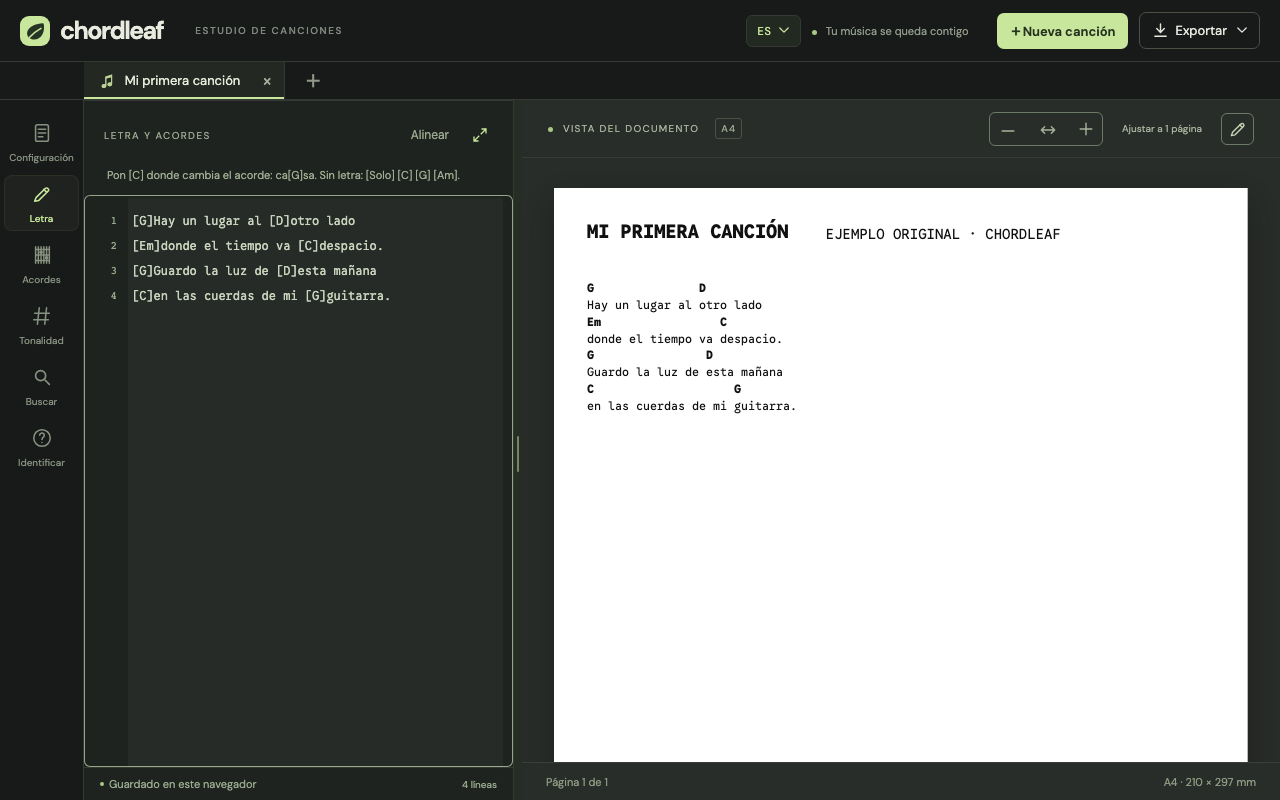Image resolution: width=1280 pixels, height=800 pixels.
Task: Click editor line "[C]en las cuerdas de mi [G]guitarra."
Action: pyautogui.click(x=261, y=296)
